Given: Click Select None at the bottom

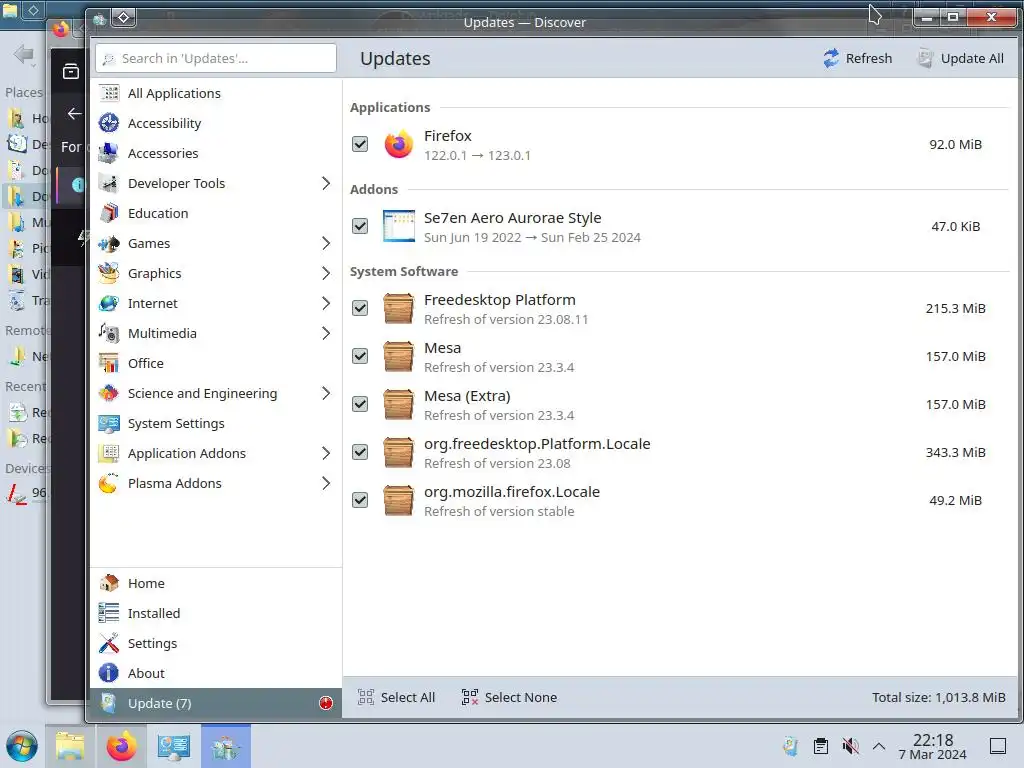Looking at the screenshot, I should point(509,697).
